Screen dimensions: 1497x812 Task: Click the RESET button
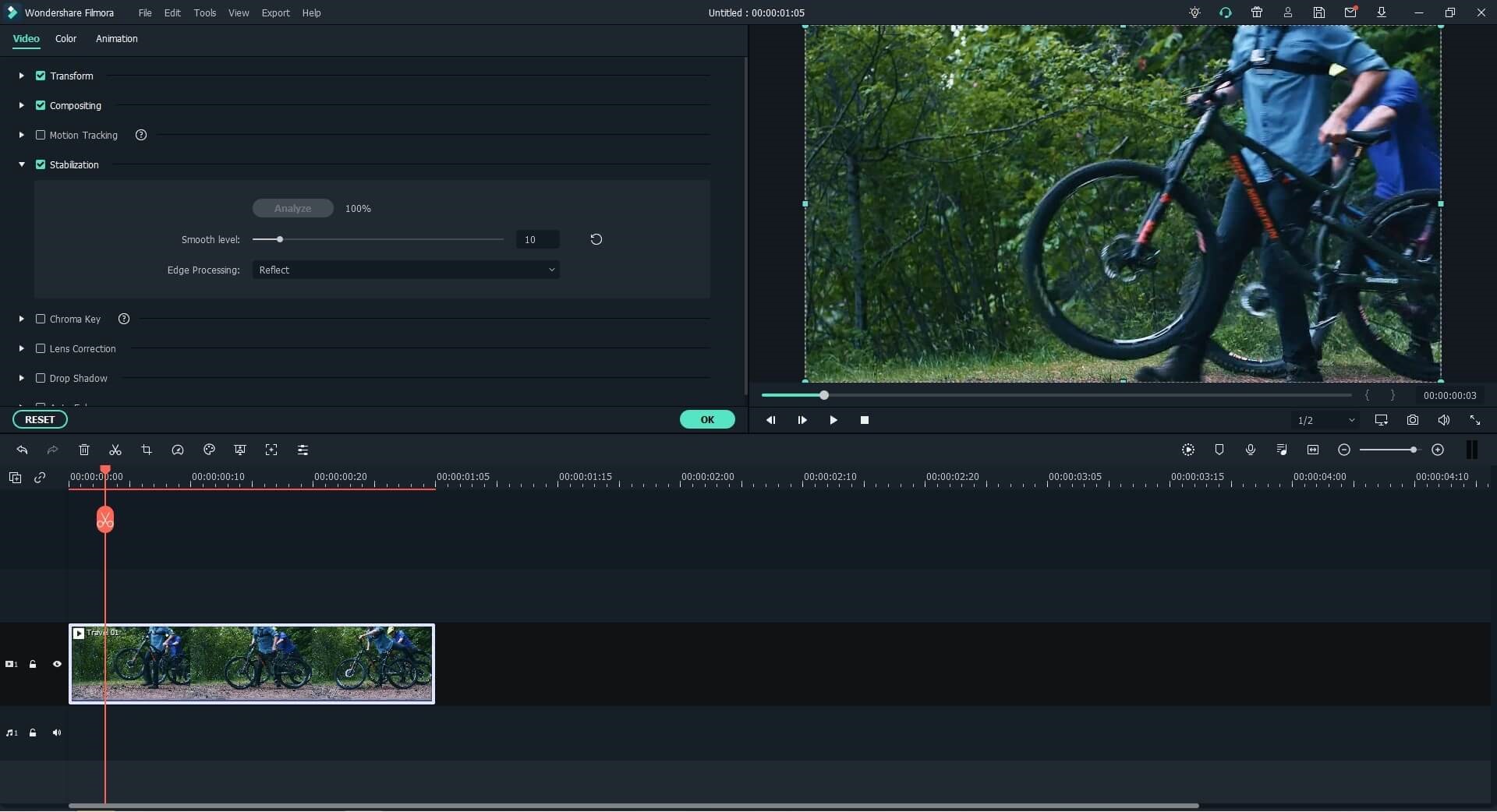tap(40, 419)
